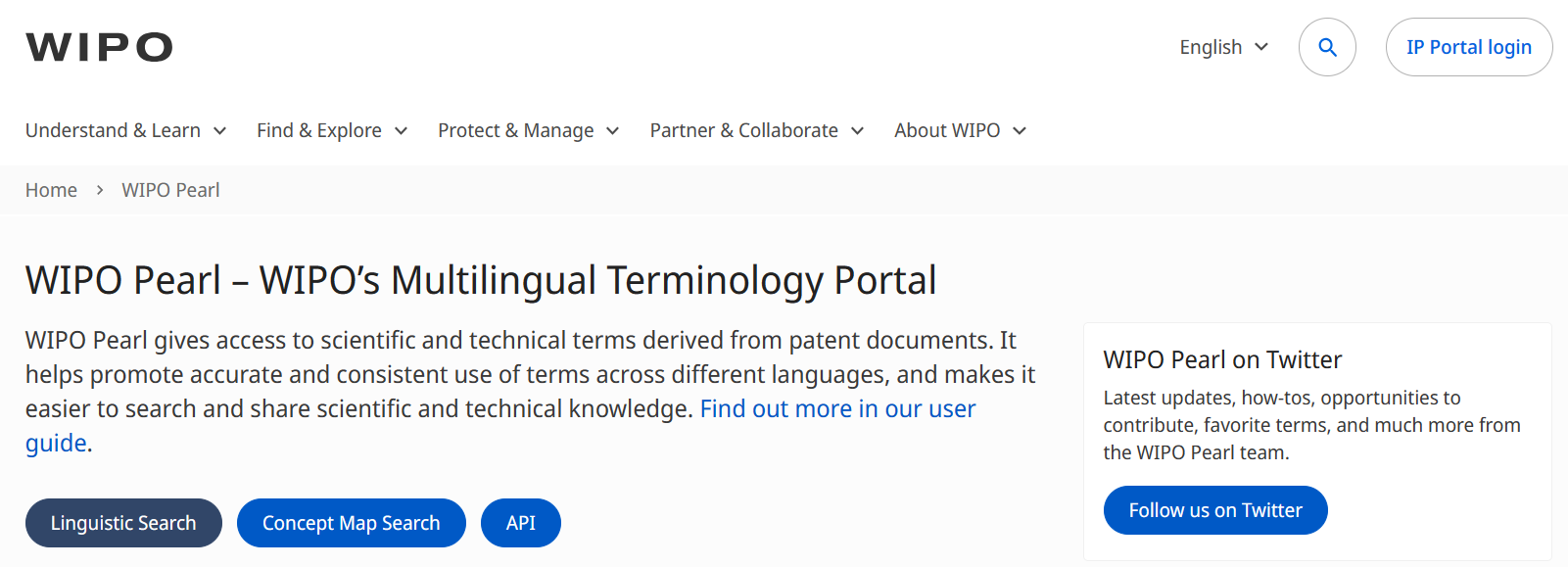
Task: Expand the About WIPO dropdown
Action: click(x=960, y=130)
